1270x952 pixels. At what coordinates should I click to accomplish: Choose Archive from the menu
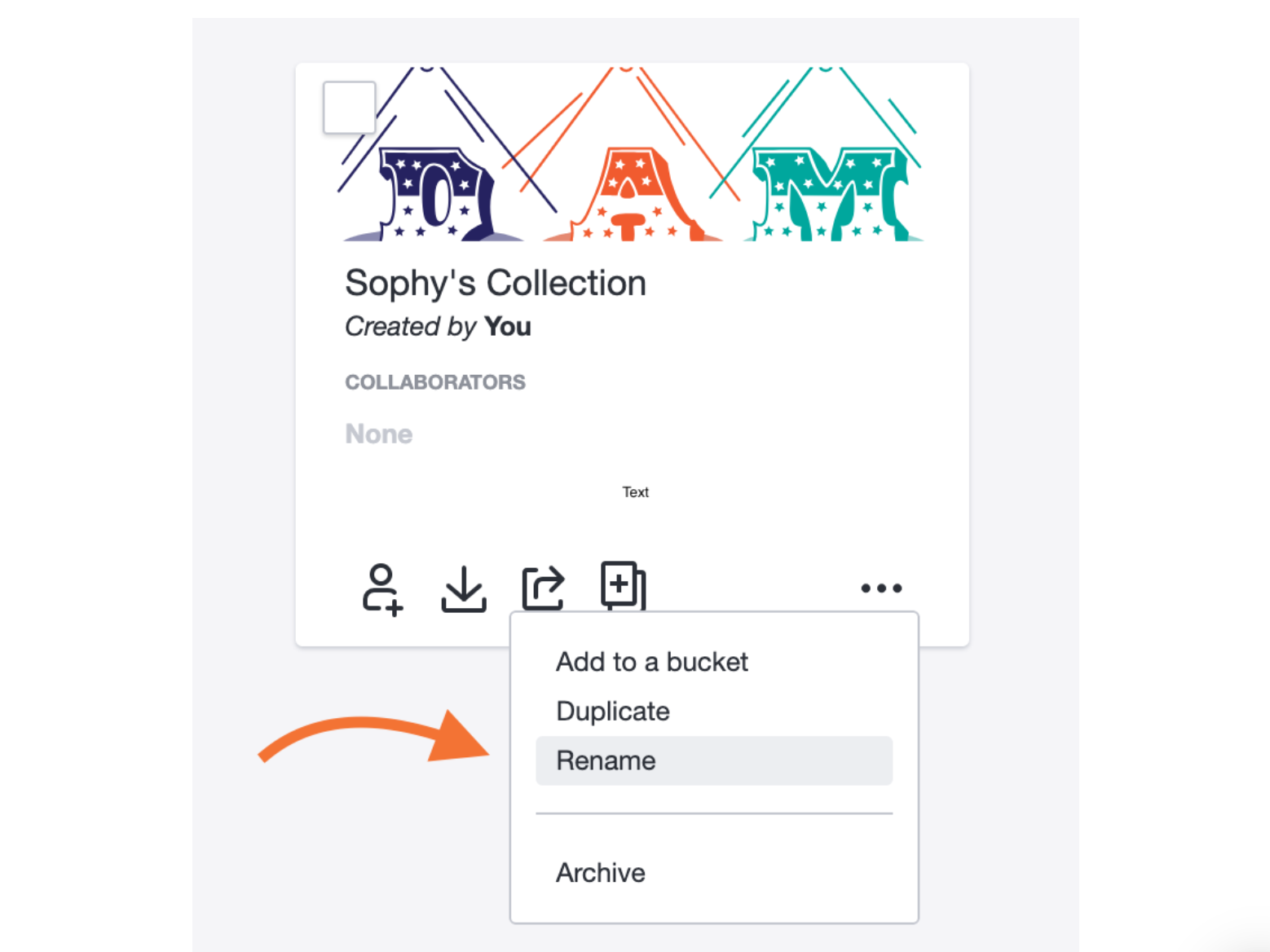click(601, 873)
